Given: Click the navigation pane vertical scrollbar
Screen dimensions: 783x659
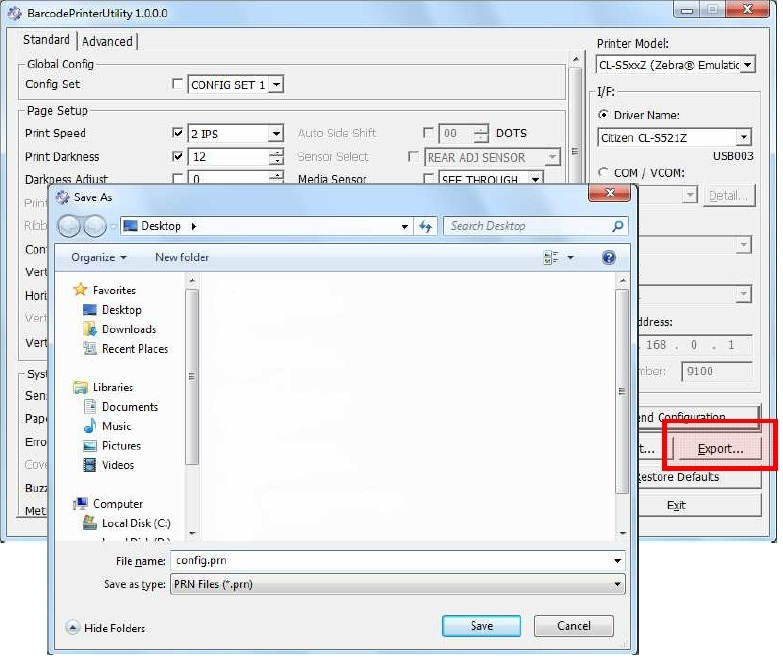Looking at the screenshot, I should coord(192,400).
